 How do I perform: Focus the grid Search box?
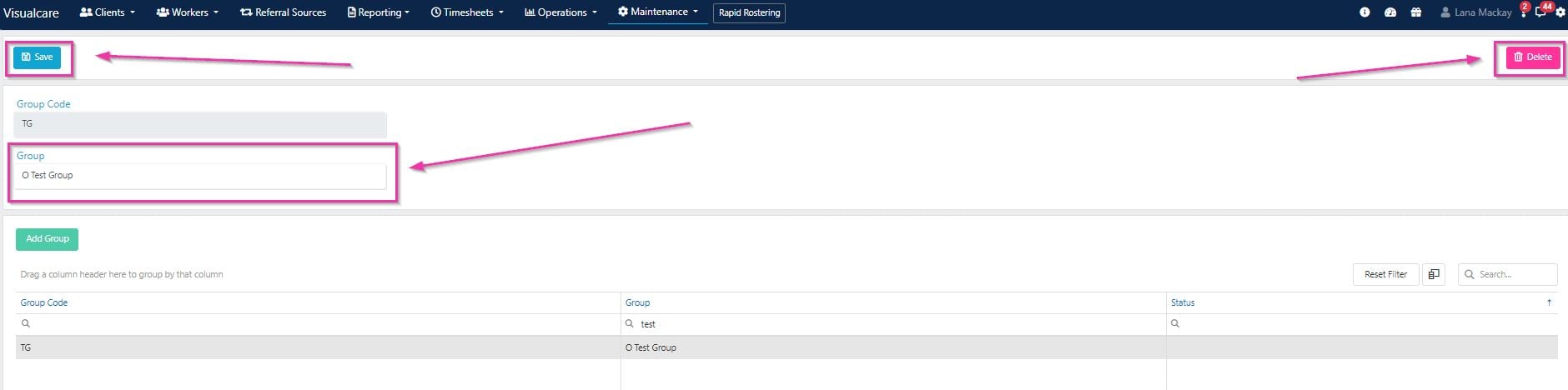pyautogui.click(x=1507, y=274)
